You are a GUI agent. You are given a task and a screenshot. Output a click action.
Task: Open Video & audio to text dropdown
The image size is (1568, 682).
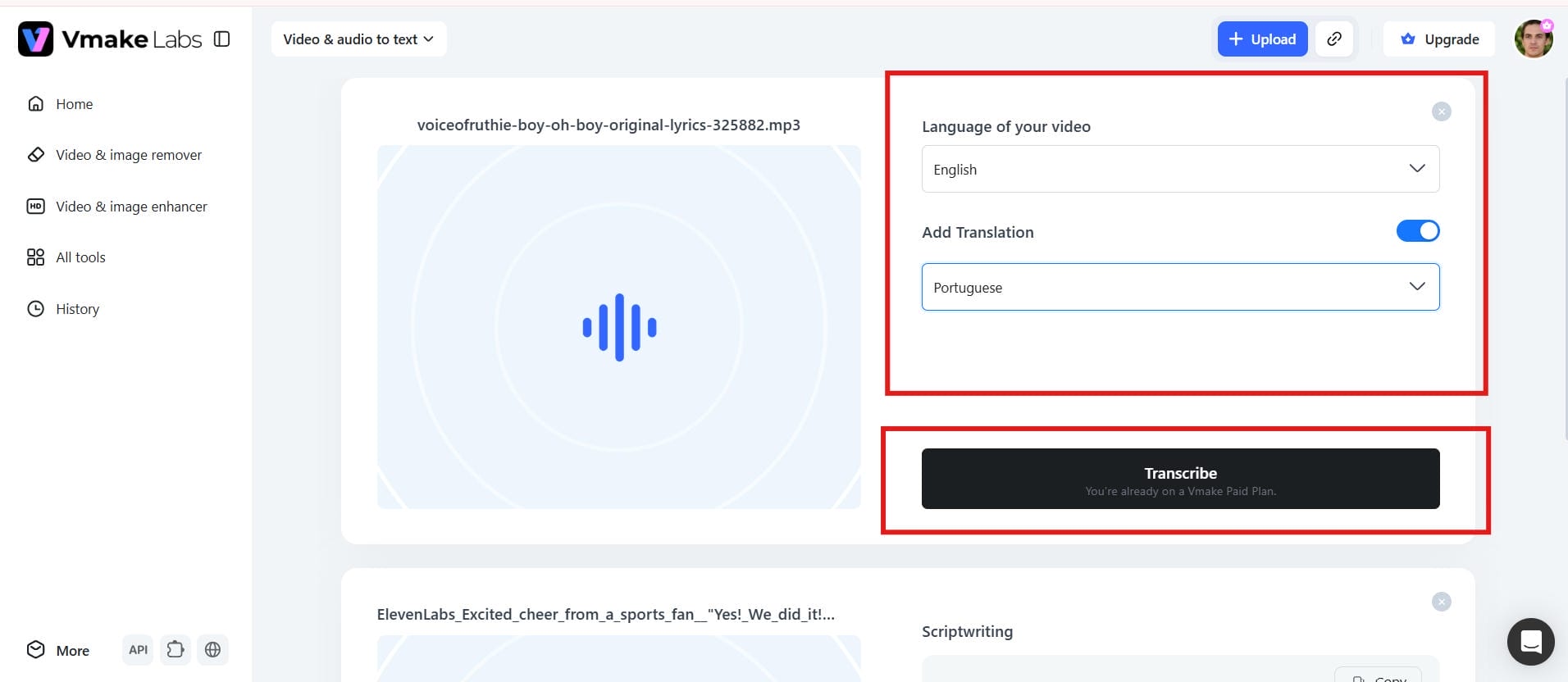click(358, 39)
